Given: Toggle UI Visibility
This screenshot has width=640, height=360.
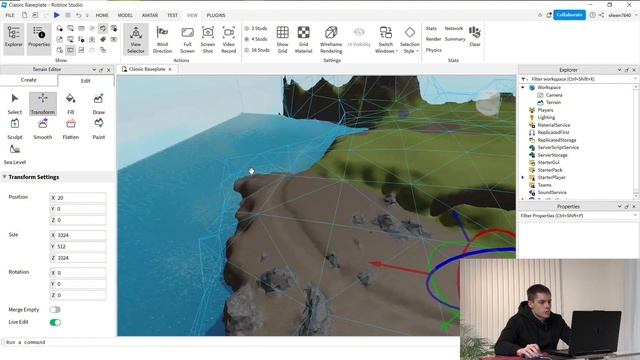Looking at the screenshot, I should pyautogui.click(x=359, y=37).
